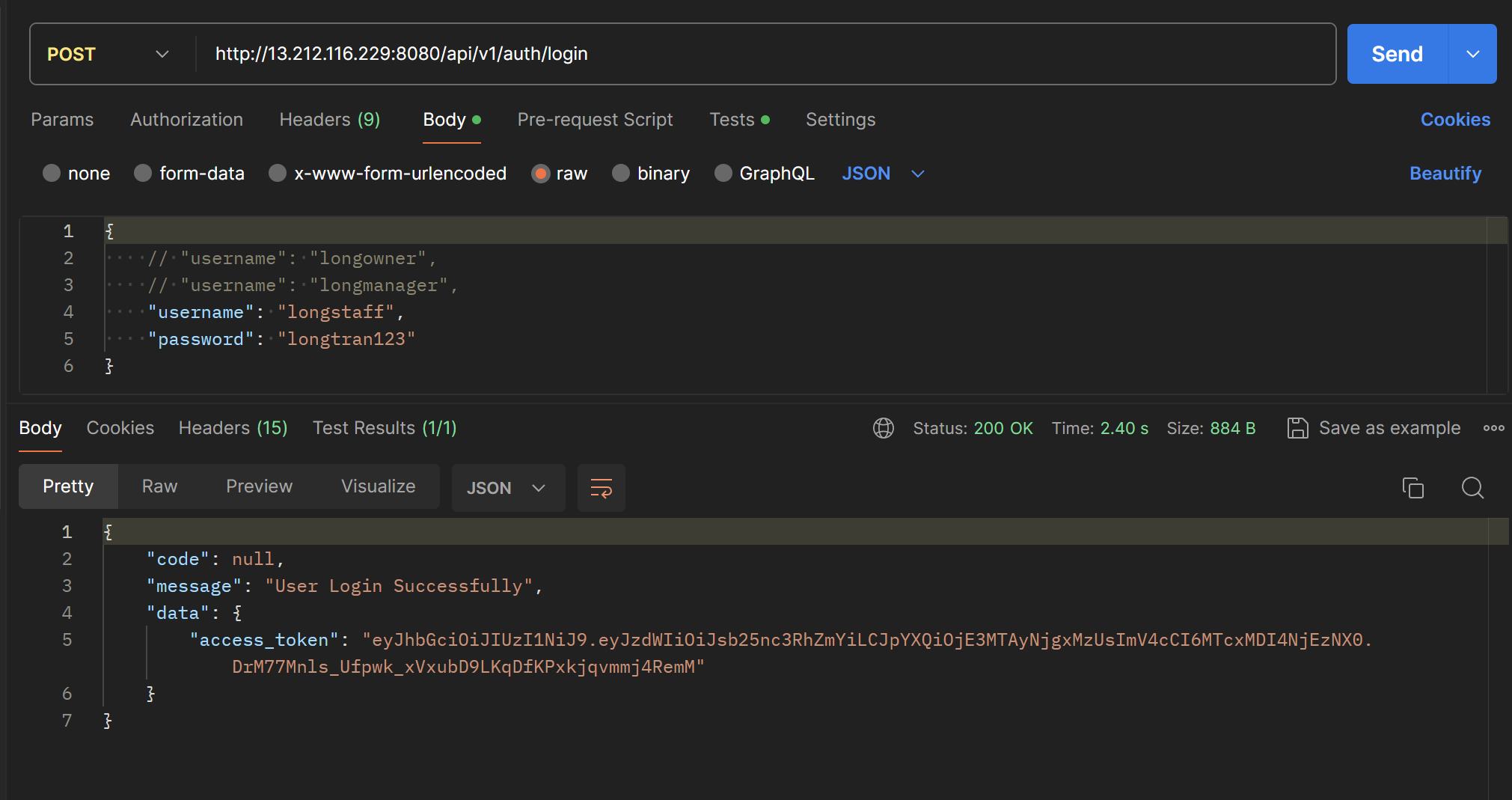Image resolution: width=1512 pixels, height=800 pixels.
Task: Expand the Send button arrow options
Action: [x=1472, y=54]
